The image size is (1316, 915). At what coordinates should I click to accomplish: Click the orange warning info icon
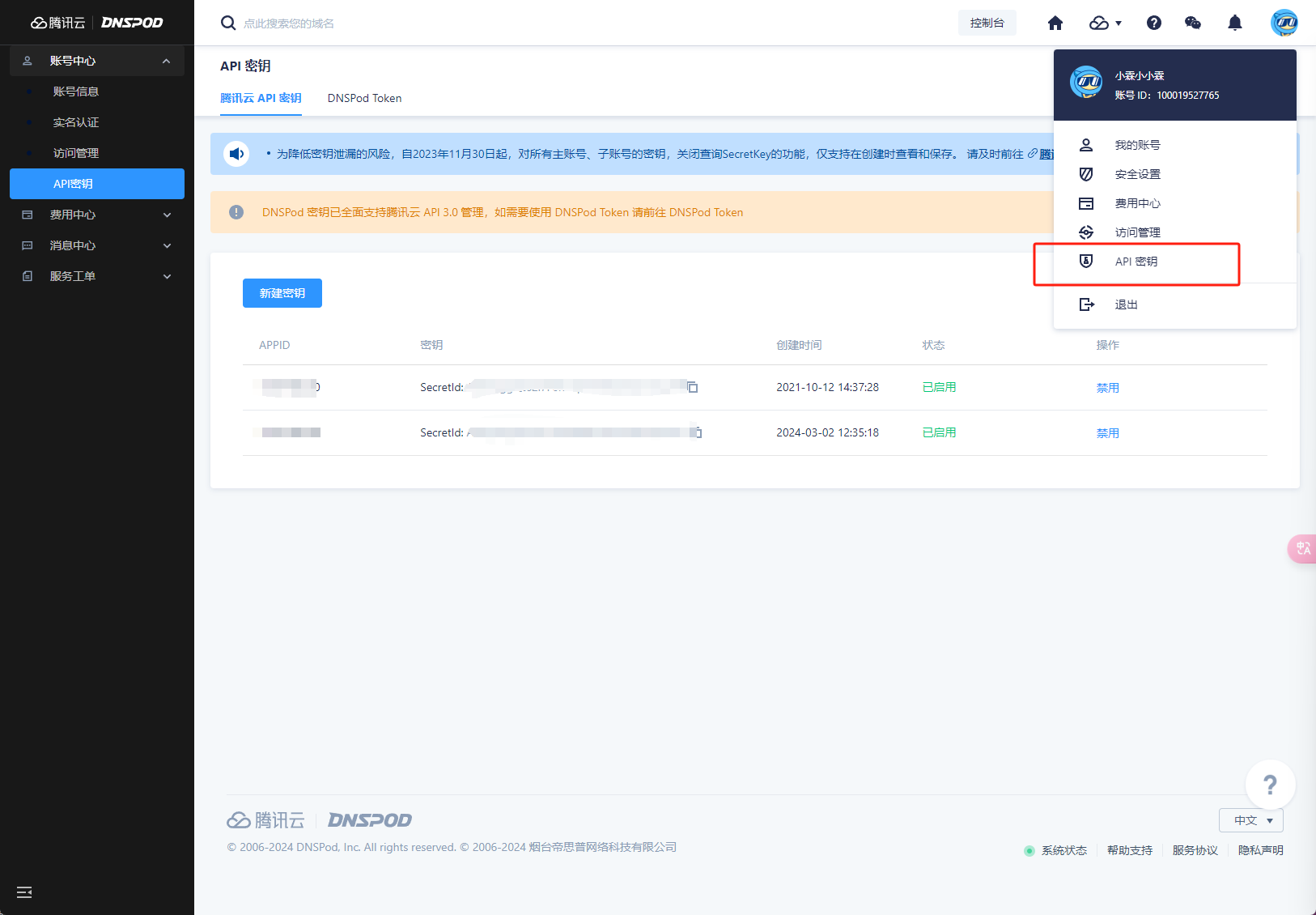(236, 212)
